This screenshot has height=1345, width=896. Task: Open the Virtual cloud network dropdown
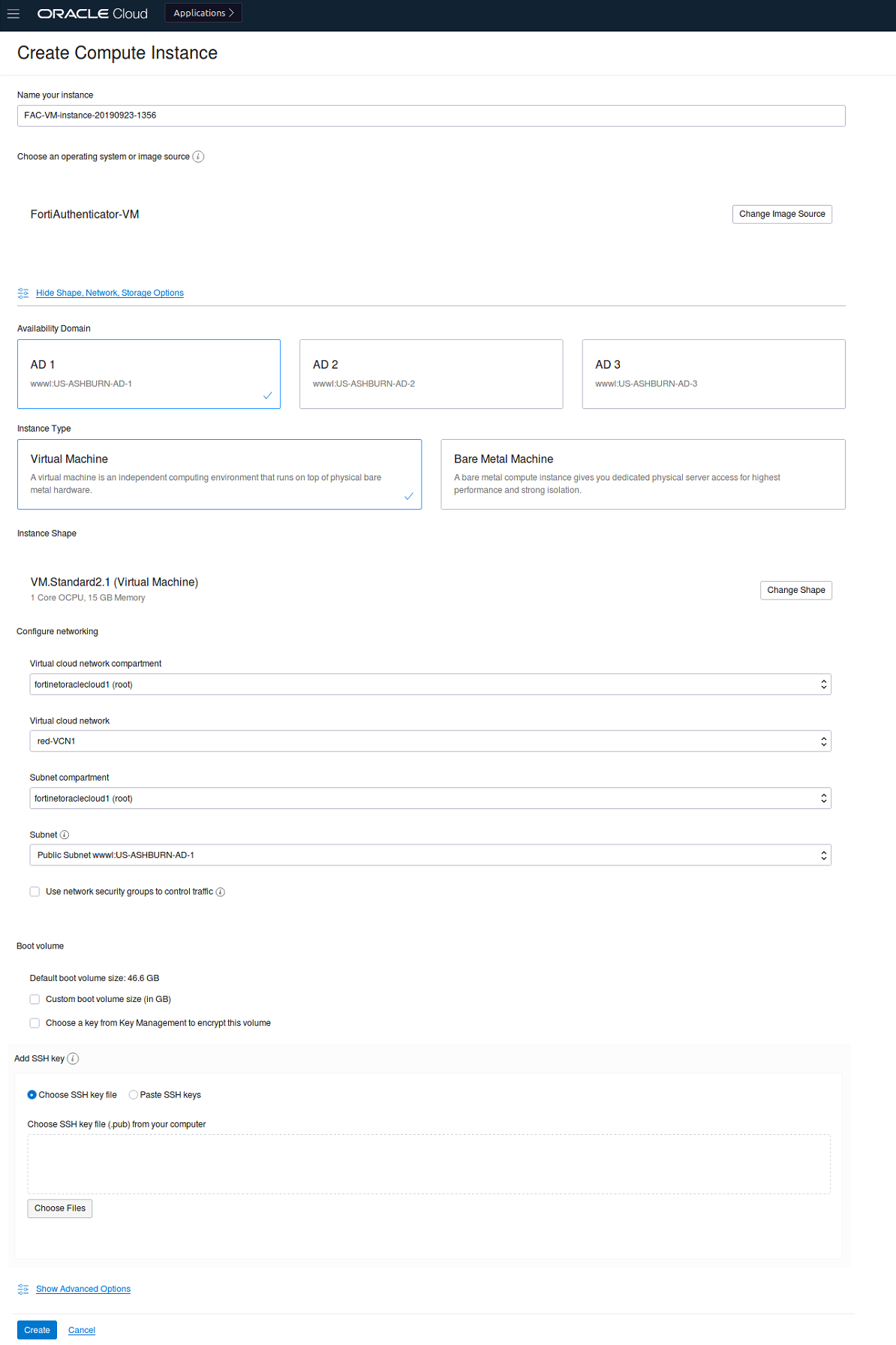(430, 741)
